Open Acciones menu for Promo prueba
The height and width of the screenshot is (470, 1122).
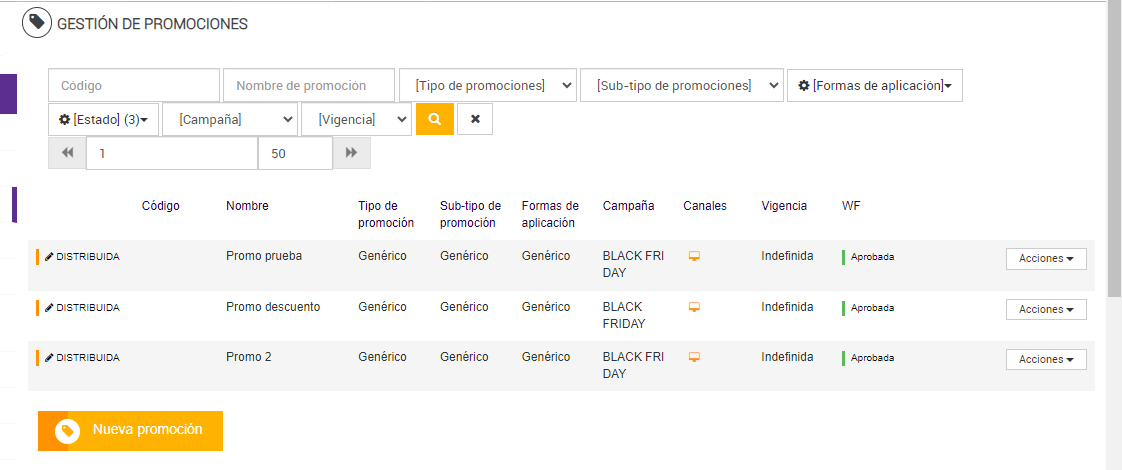coord(1046,259)
